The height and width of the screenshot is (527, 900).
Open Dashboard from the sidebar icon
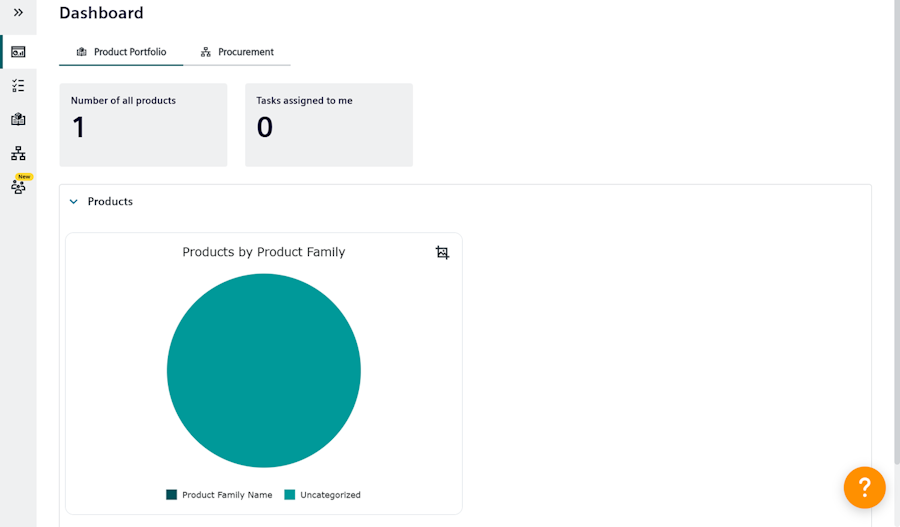pyautogui.click(x=18, y=52)
